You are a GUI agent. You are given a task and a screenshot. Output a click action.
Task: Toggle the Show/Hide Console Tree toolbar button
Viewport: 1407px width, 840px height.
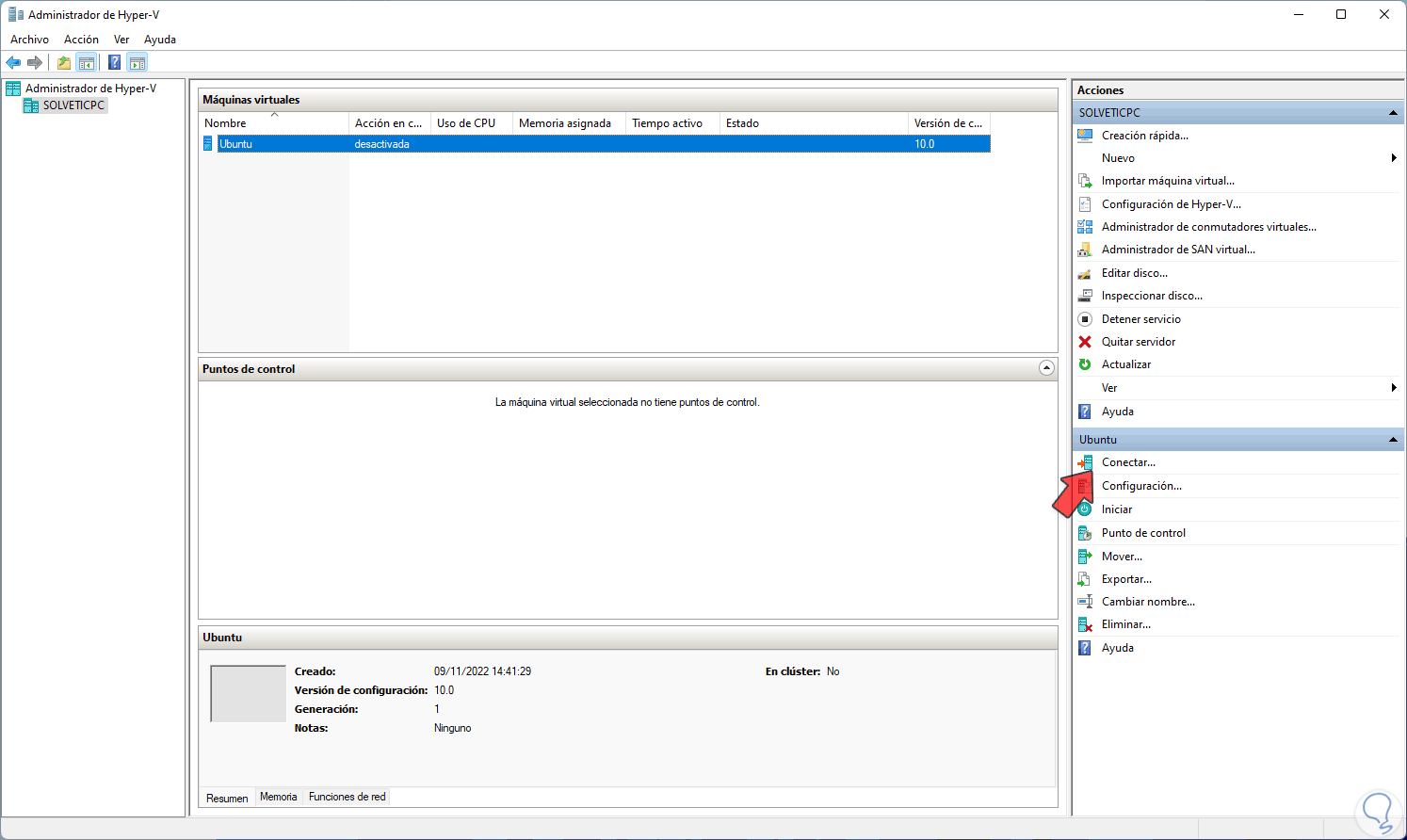click(86, 63)
